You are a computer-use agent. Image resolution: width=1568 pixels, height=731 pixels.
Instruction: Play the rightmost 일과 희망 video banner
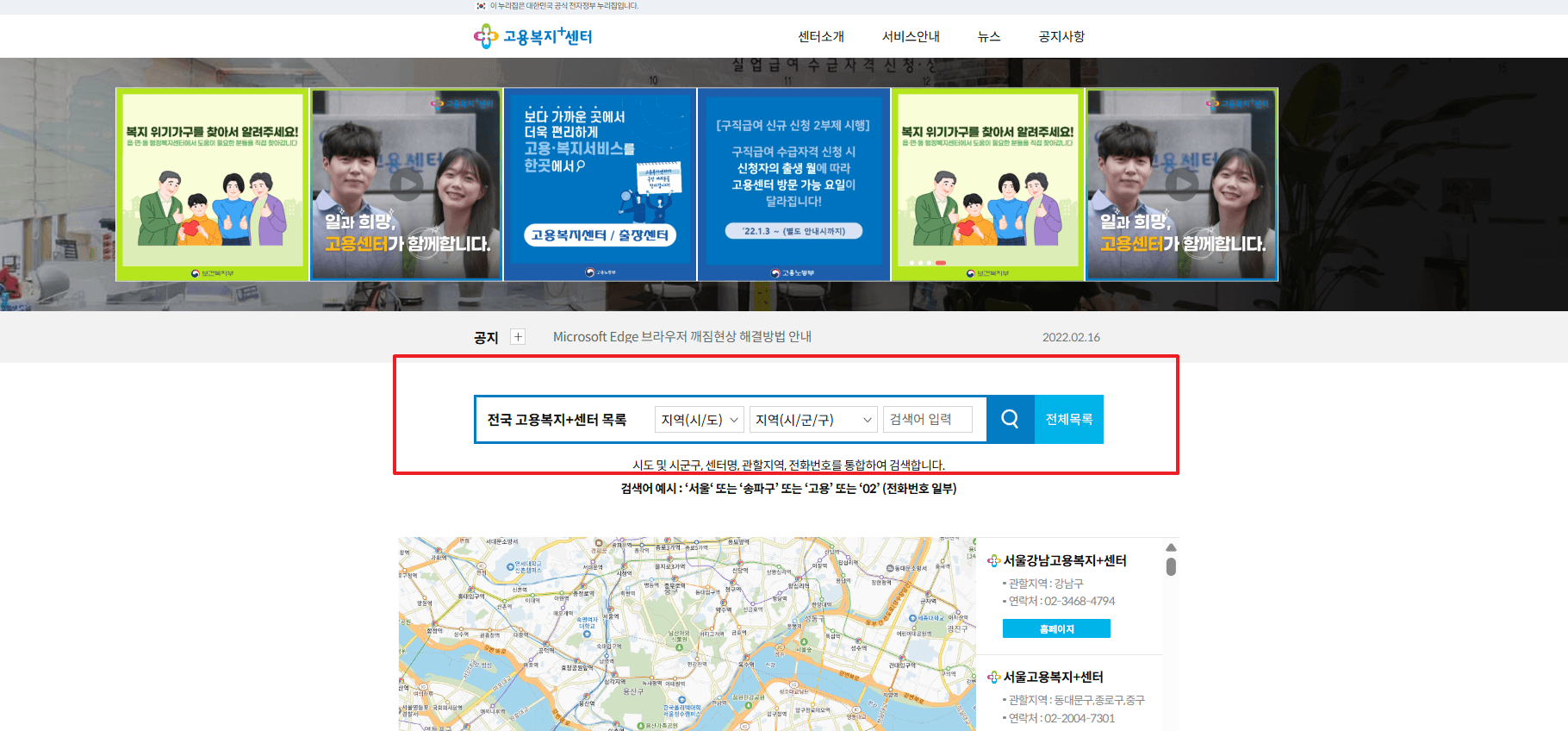1181,184
